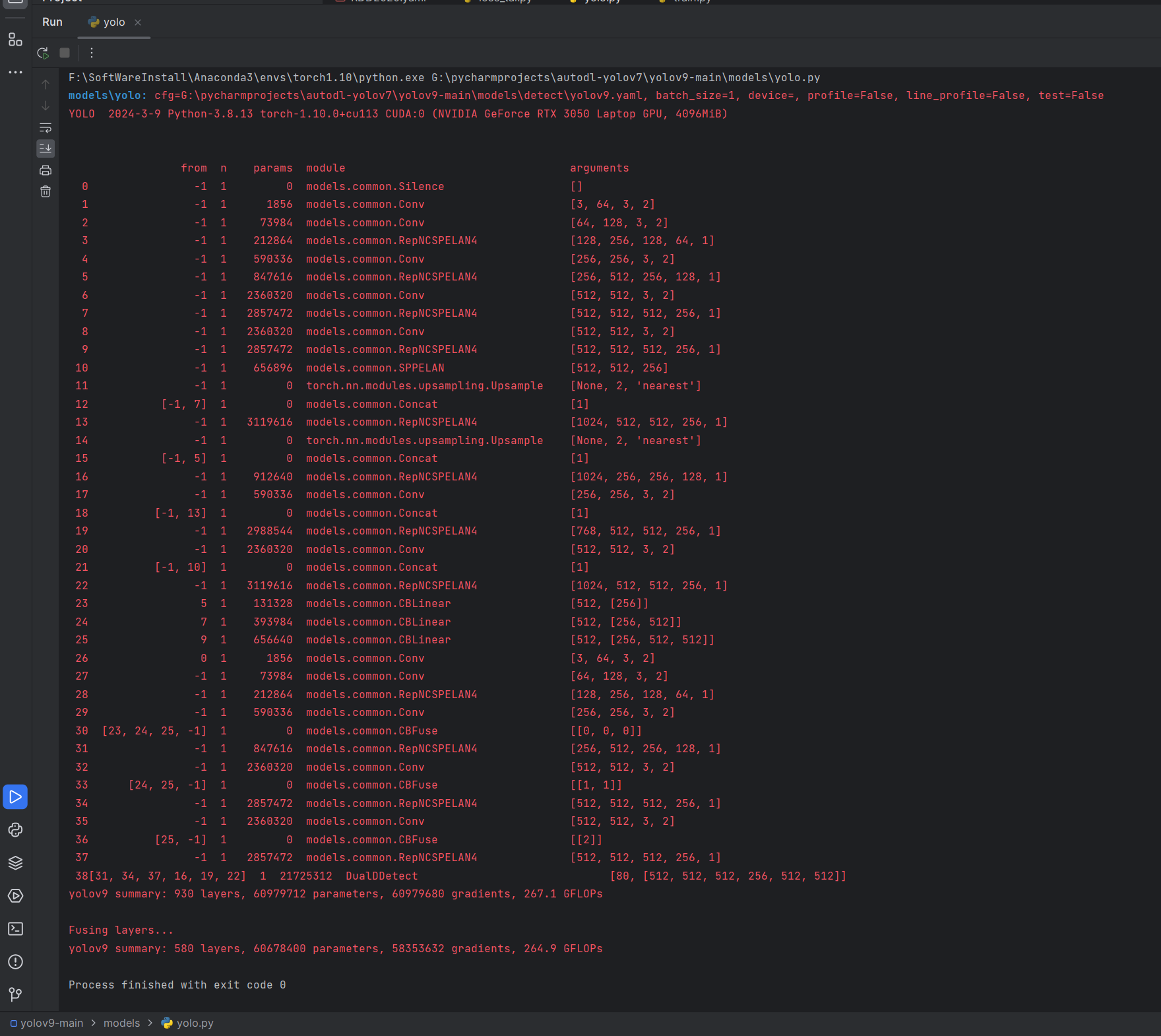Image resolution: width=1161 pixels, height=1036 pixels.
Task: Open Structure tool window in sidebar
Action: click(x=15, y=40)
